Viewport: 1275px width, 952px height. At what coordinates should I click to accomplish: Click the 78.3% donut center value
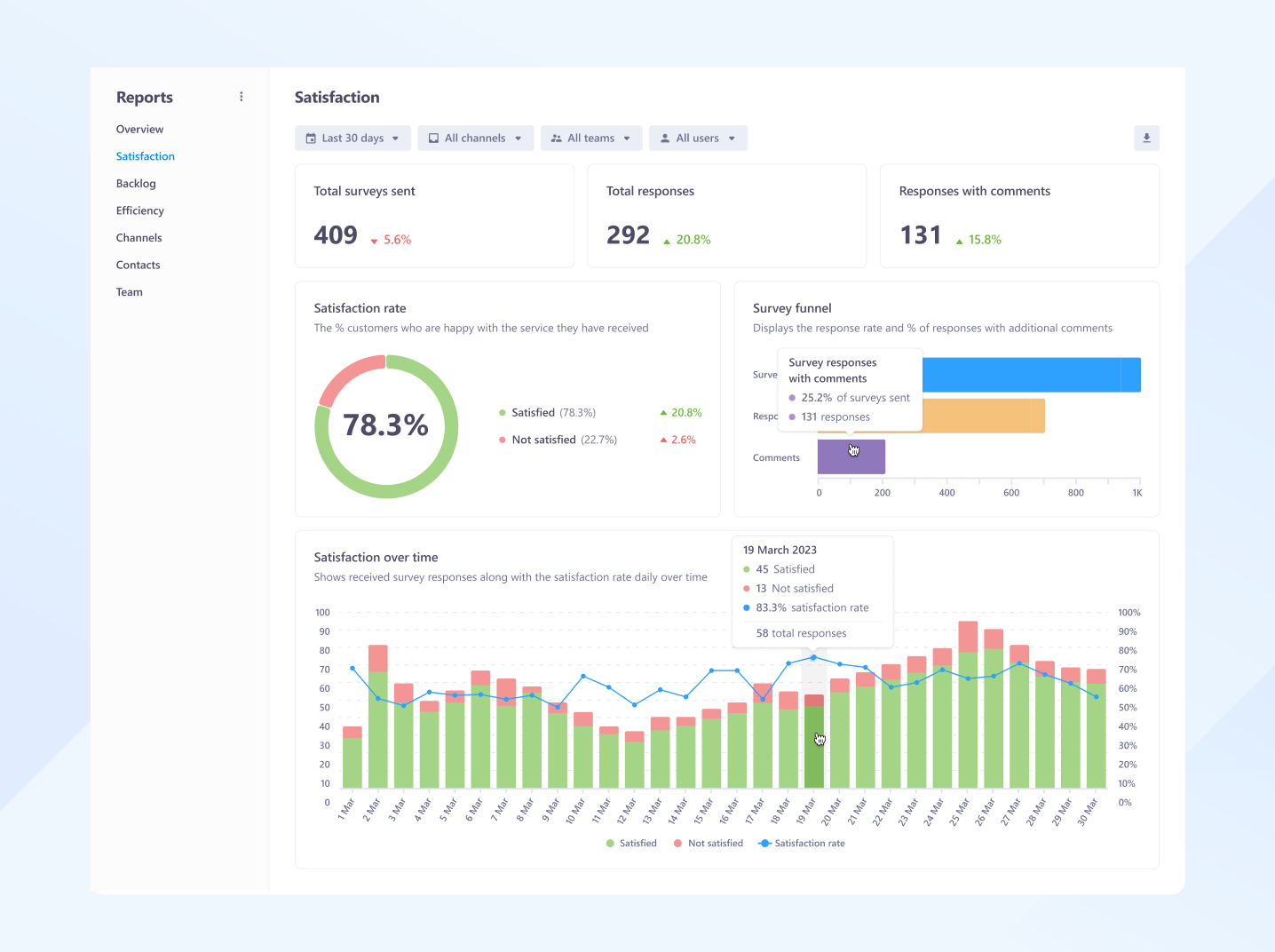click(386, 425)
